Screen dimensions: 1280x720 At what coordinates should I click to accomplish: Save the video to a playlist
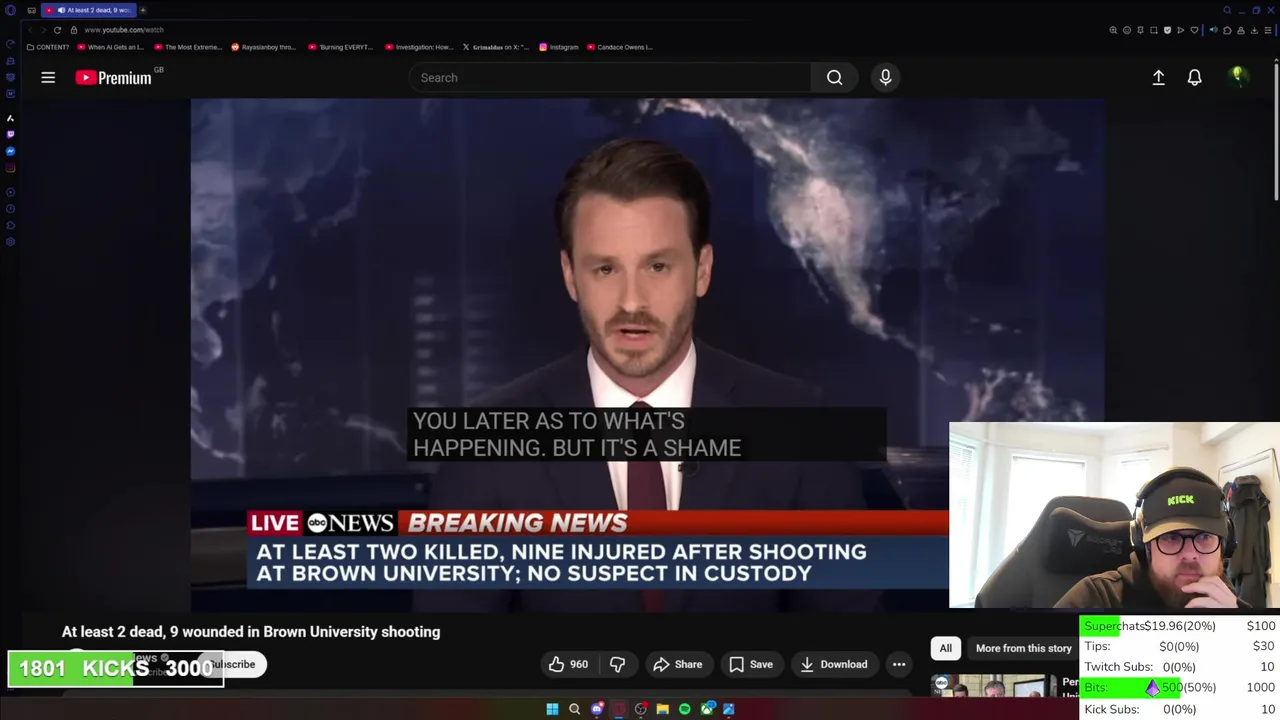[x=751, y=664]
